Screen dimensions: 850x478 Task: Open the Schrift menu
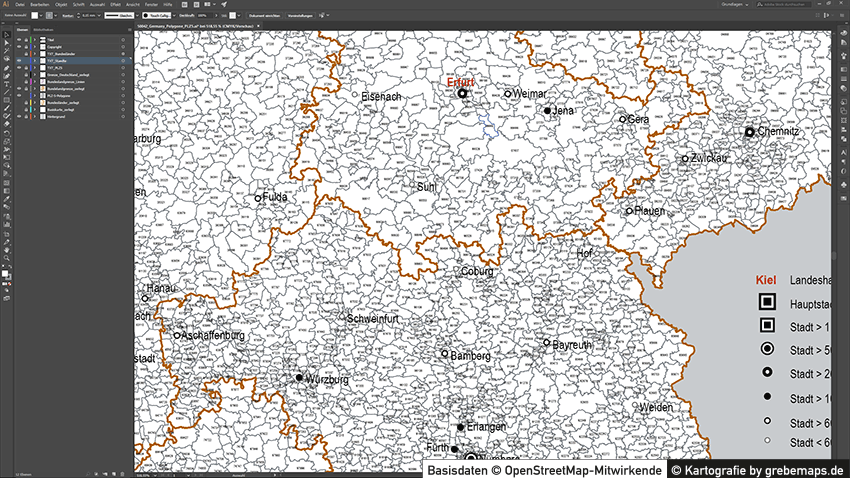point(79,4)
